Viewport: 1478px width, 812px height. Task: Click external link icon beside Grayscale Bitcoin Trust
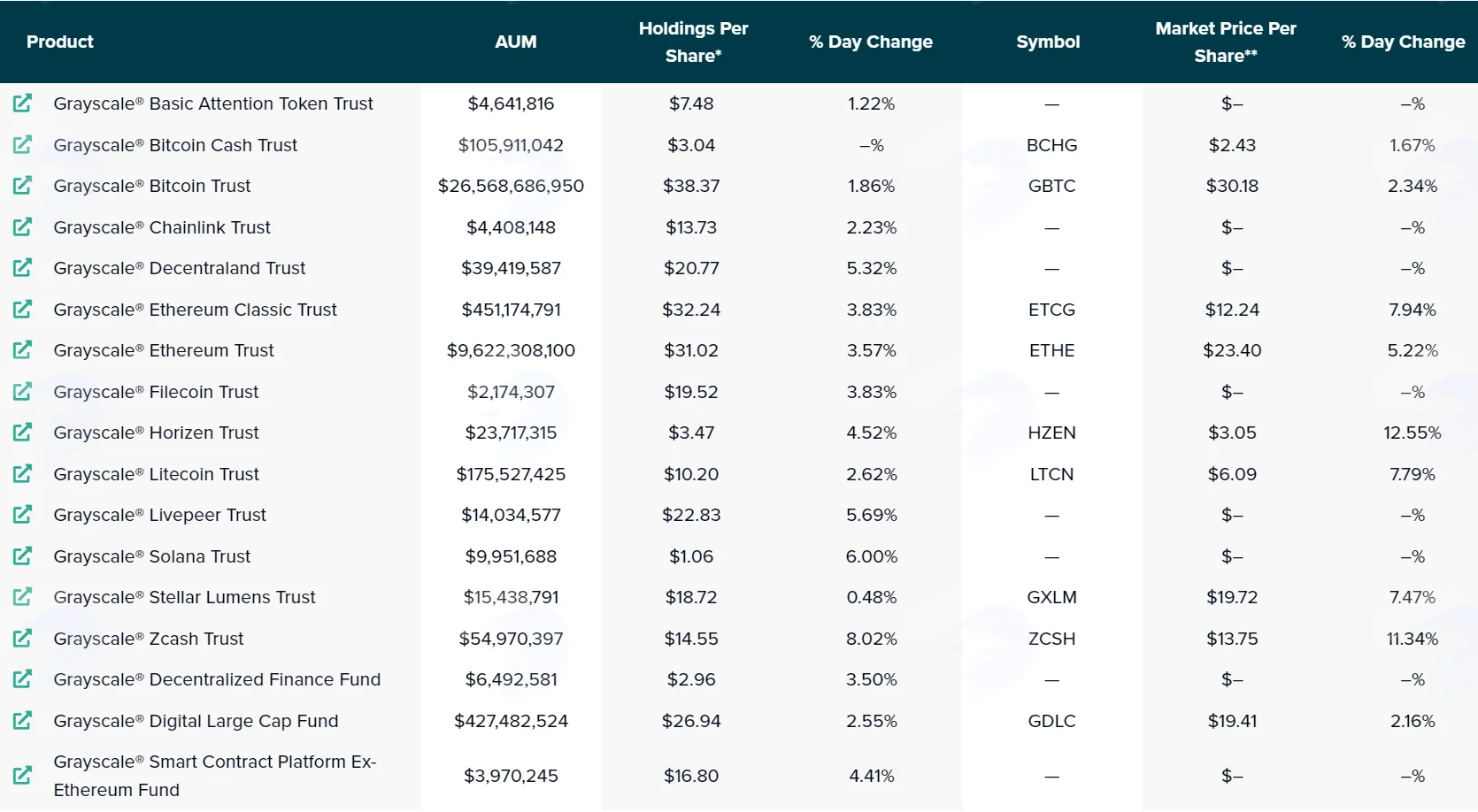tap(22, 186)
